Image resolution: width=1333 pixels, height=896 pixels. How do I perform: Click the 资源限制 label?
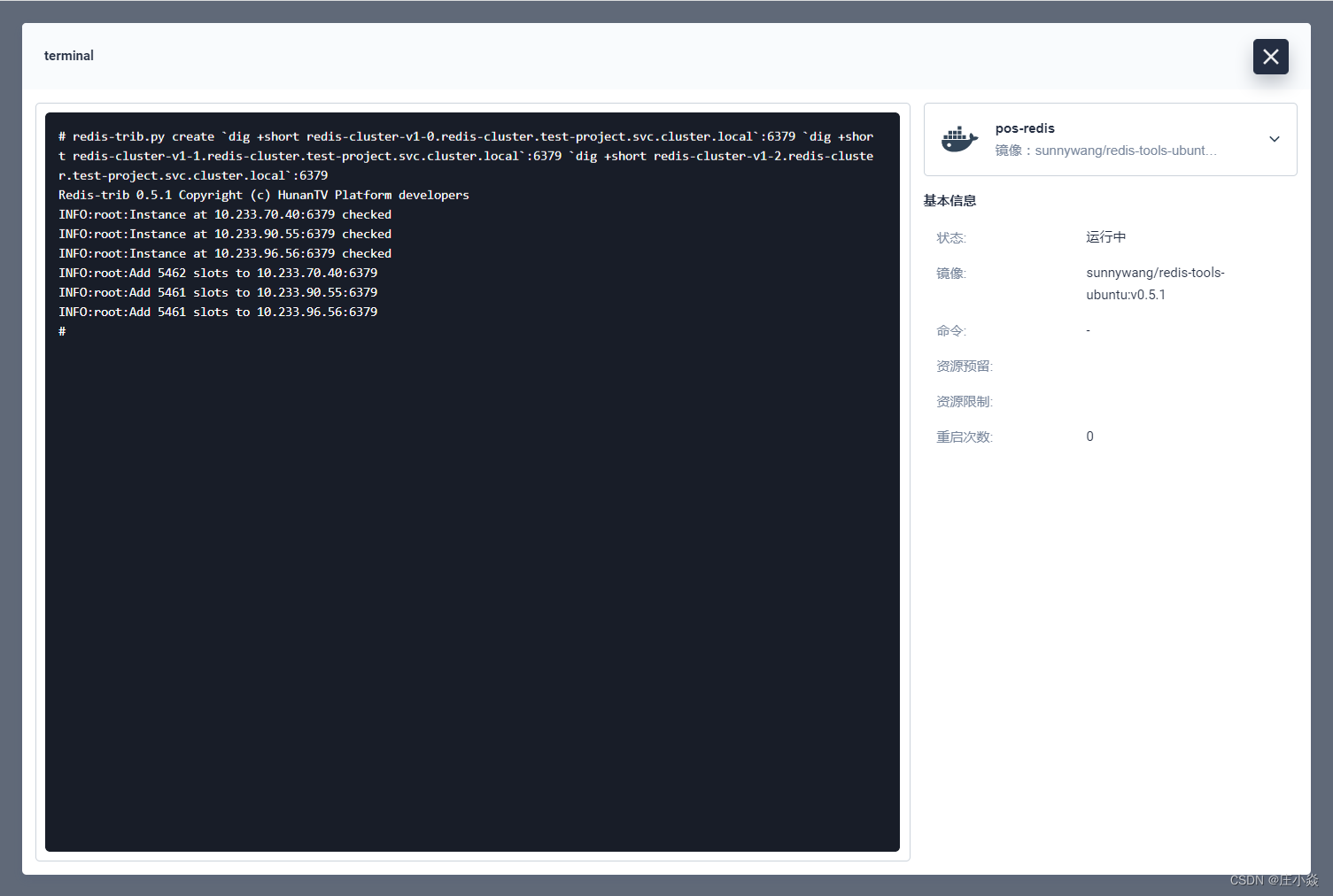point(965,402)
